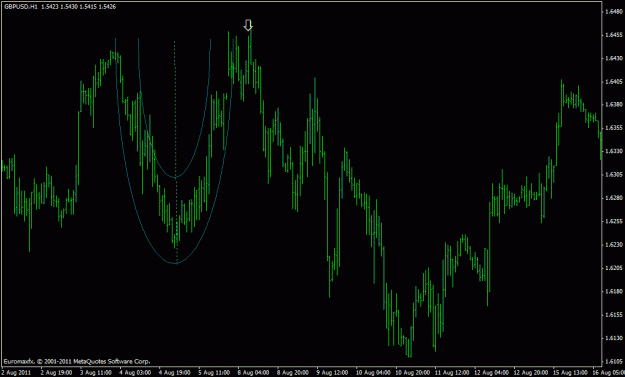The height and width of the screenshot is (377, 625).
Task: Click the 12 Aug 20:00 time label
Action: (531, 373)
